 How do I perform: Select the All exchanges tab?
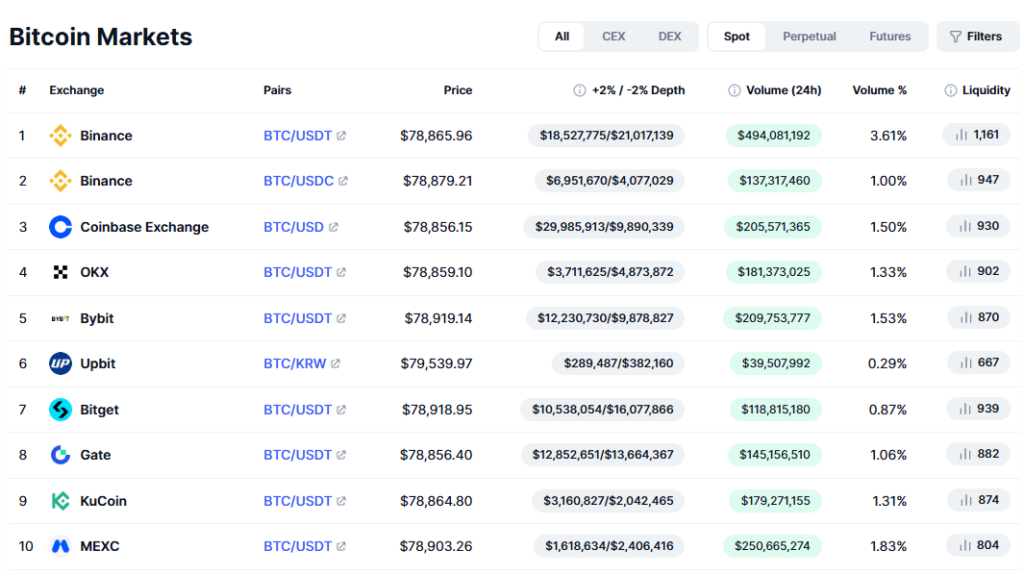pos(562,37)
